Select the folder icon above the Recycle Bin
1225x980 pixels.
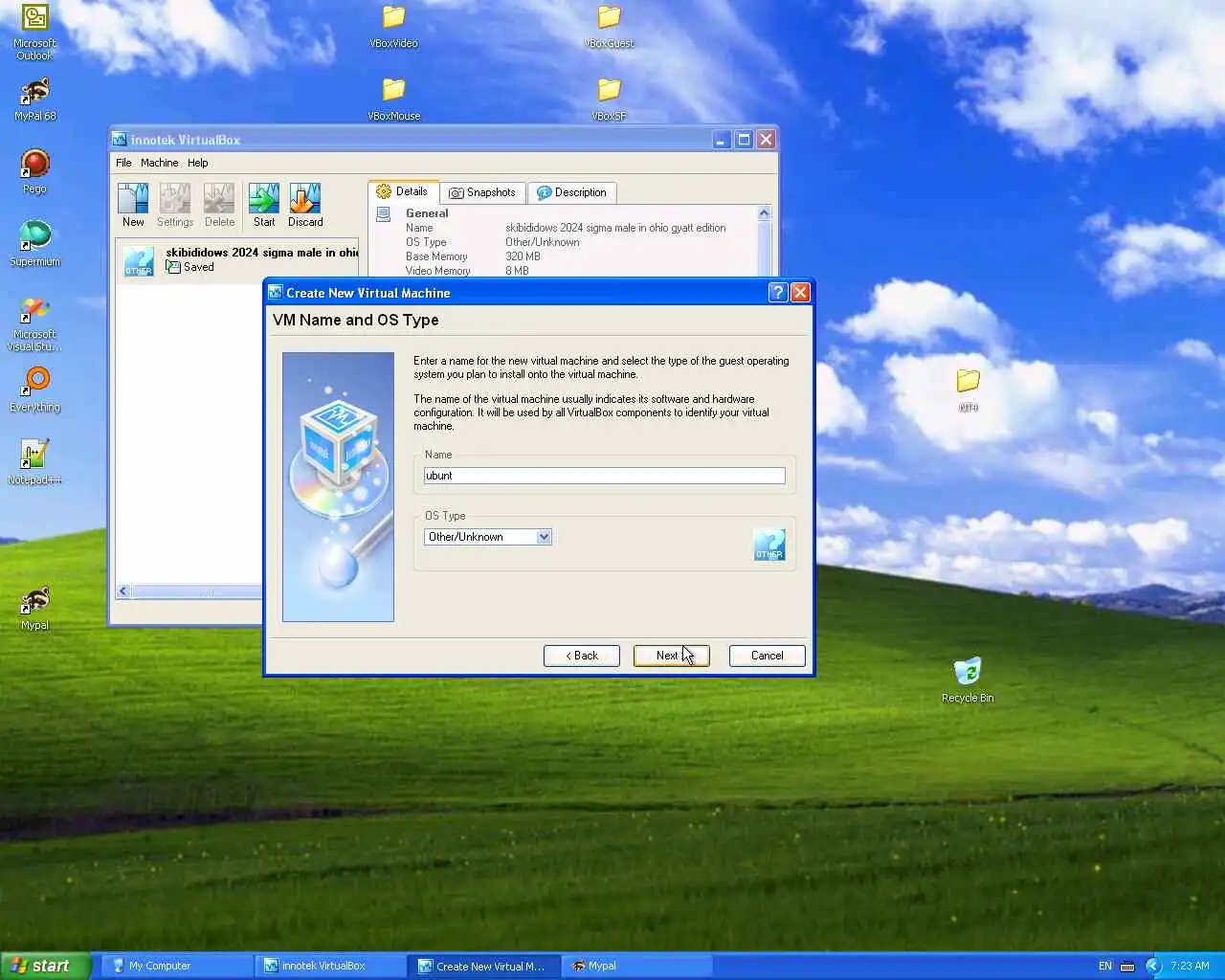point(968,390)
